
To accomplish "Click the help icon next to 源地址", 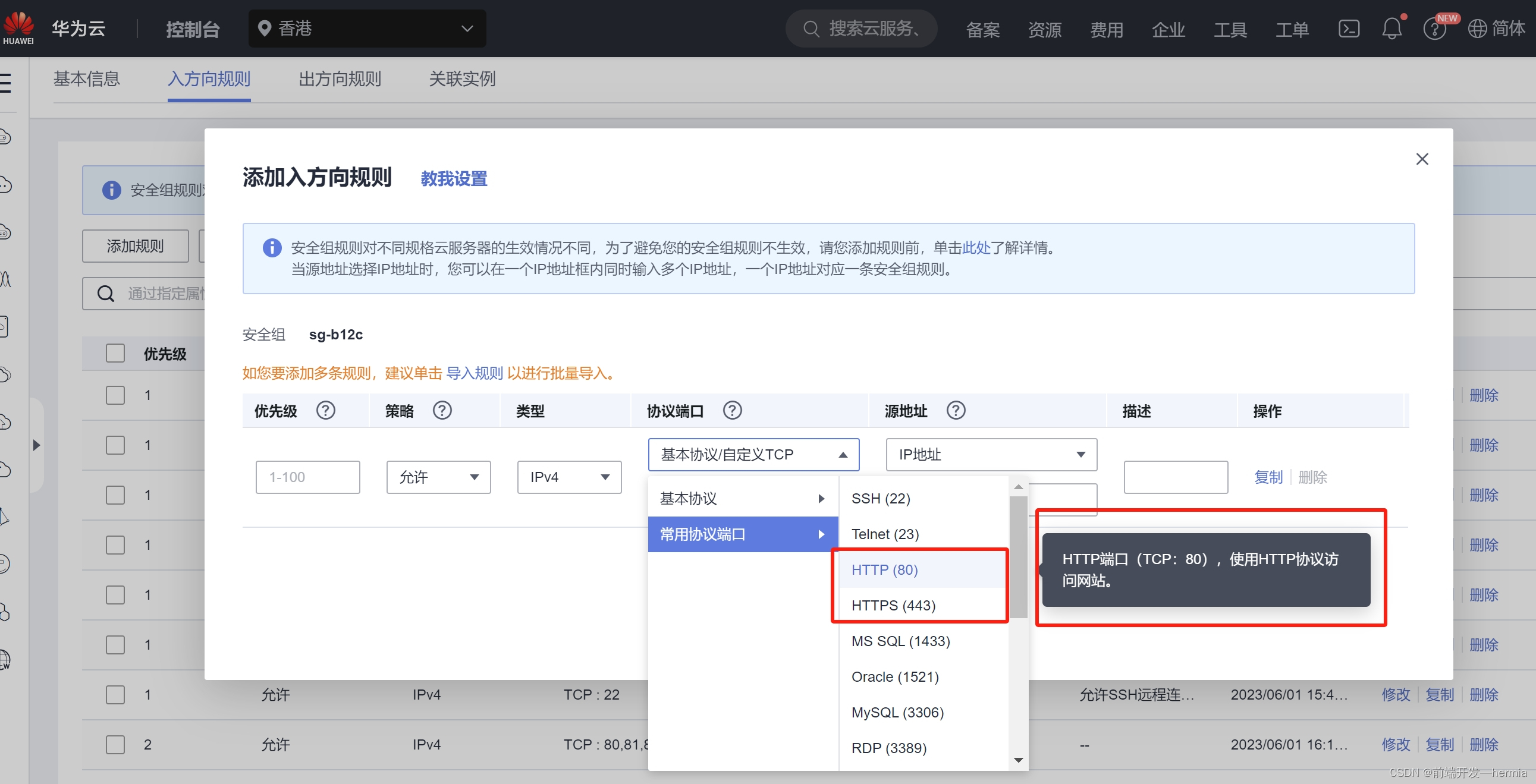I will click(x=956, y=411).
